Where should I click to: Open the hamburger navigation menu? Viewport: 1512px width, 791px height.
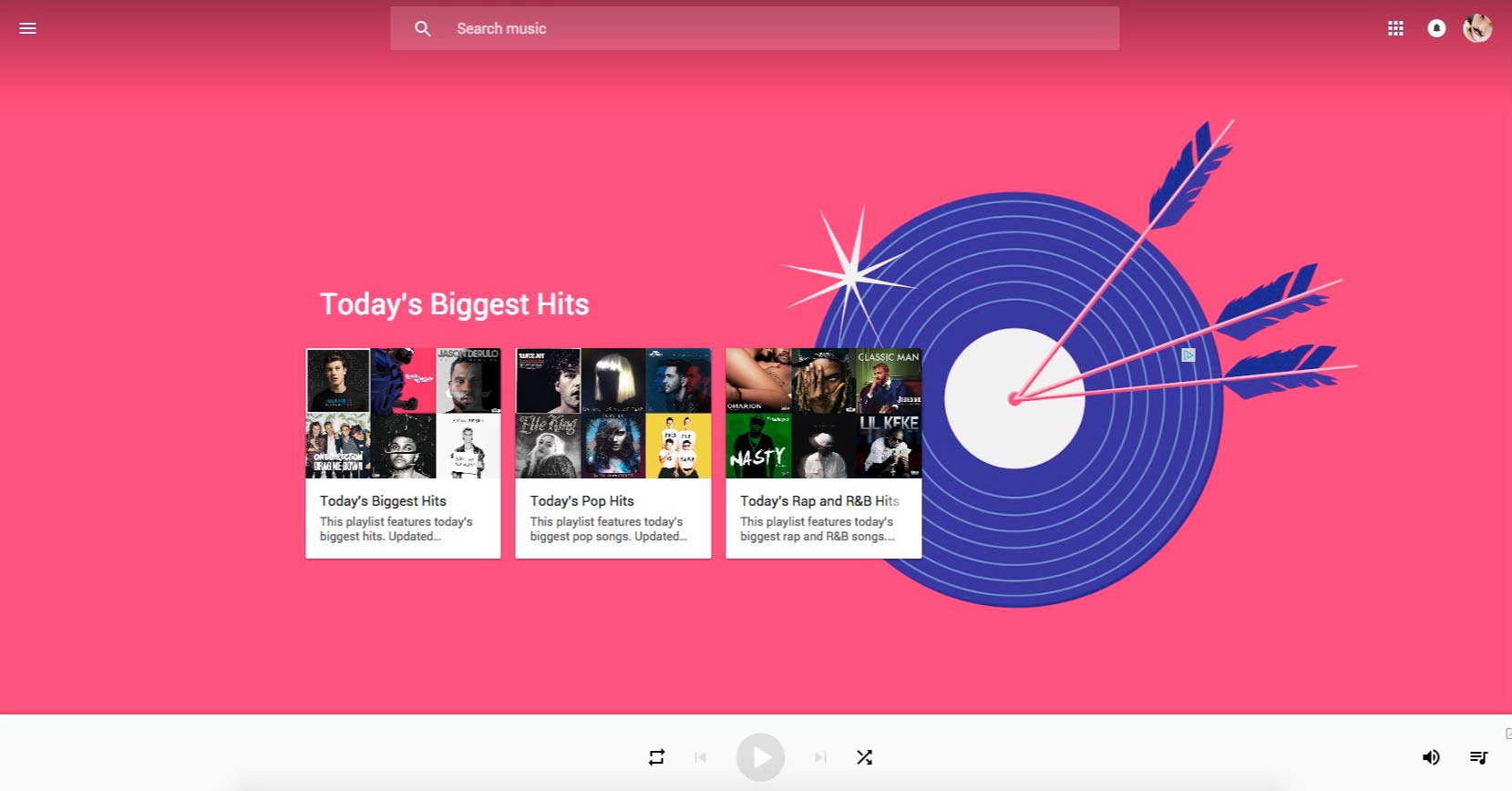click(x=28, y=28)
